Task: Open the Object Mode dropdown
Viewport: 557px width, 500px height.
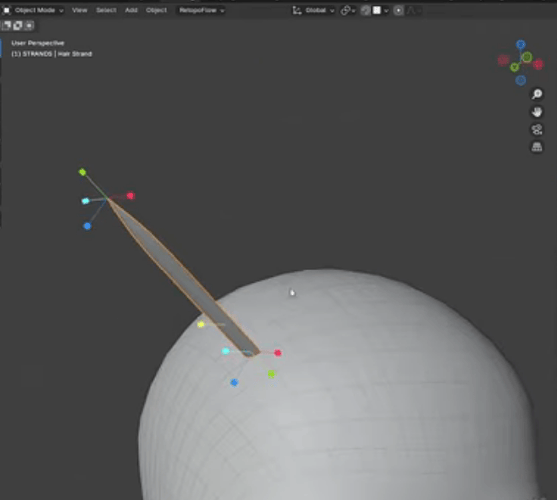Action: pos(33,10)
